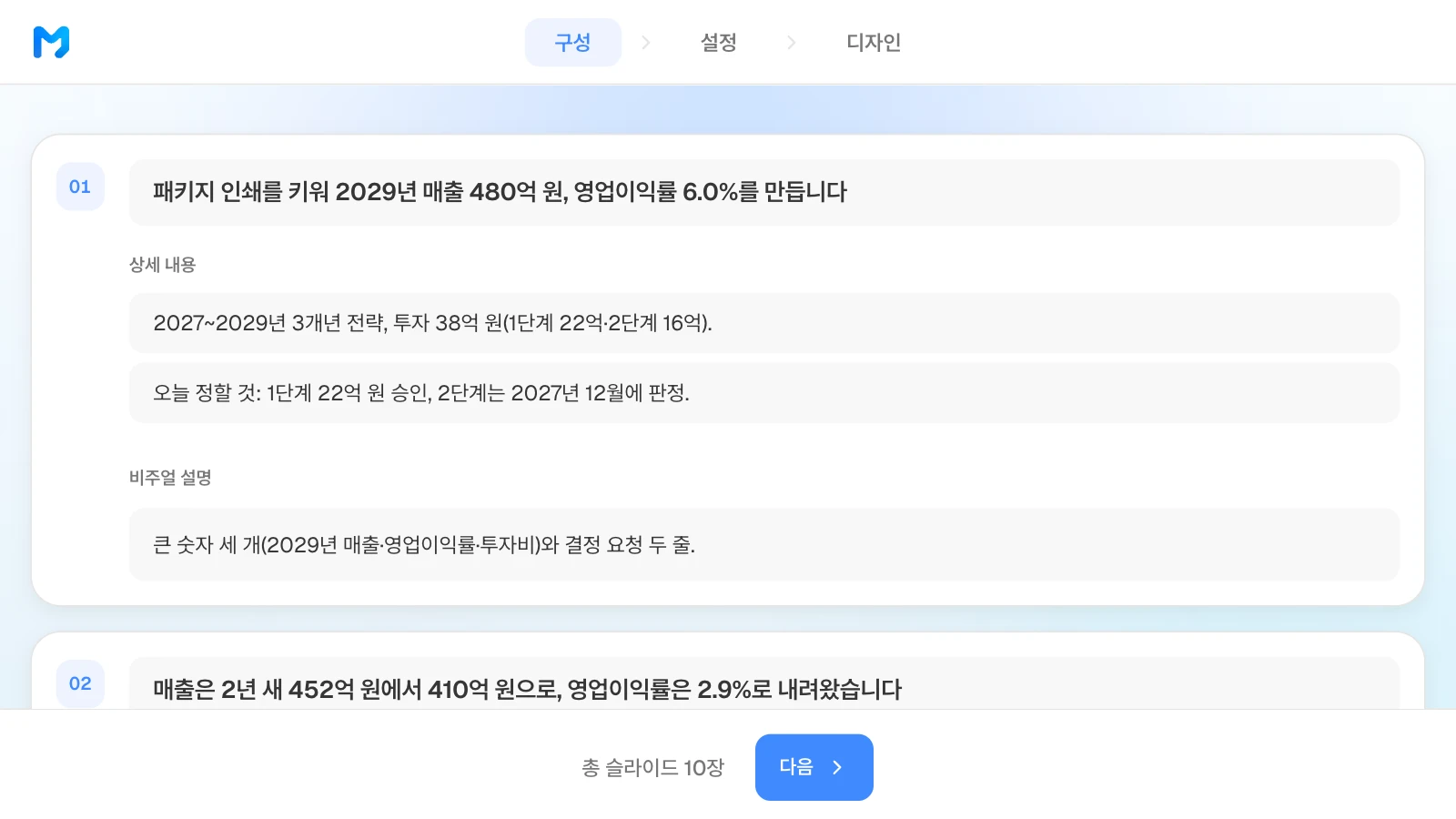Edit detail line 오늘 정할 것: 1단계 22억
This screenshot has width=1456, height=819.
(x=763, y=393)
